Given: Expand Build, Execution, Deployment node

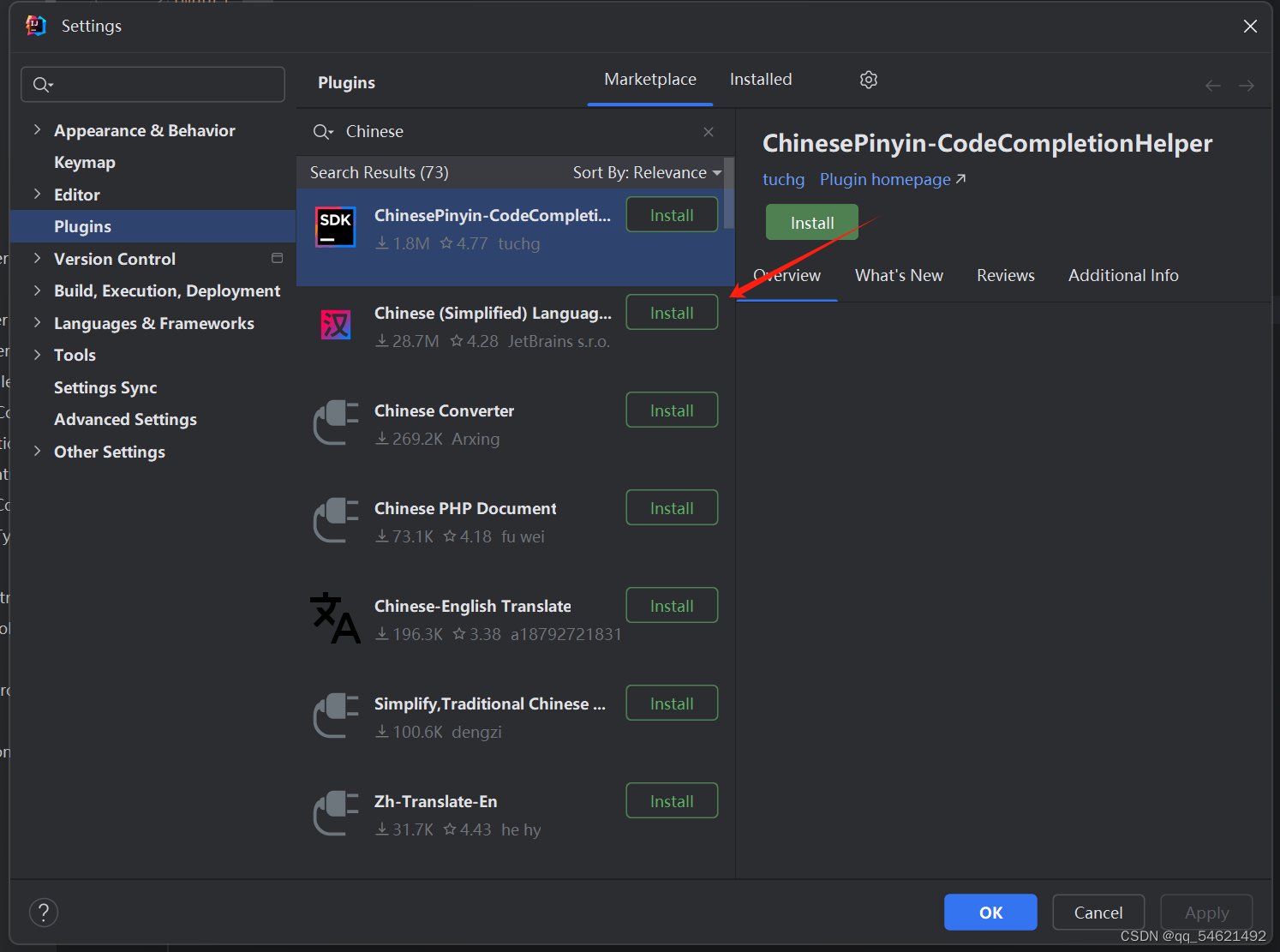Looking at the screenshot, I should [37, 290].
